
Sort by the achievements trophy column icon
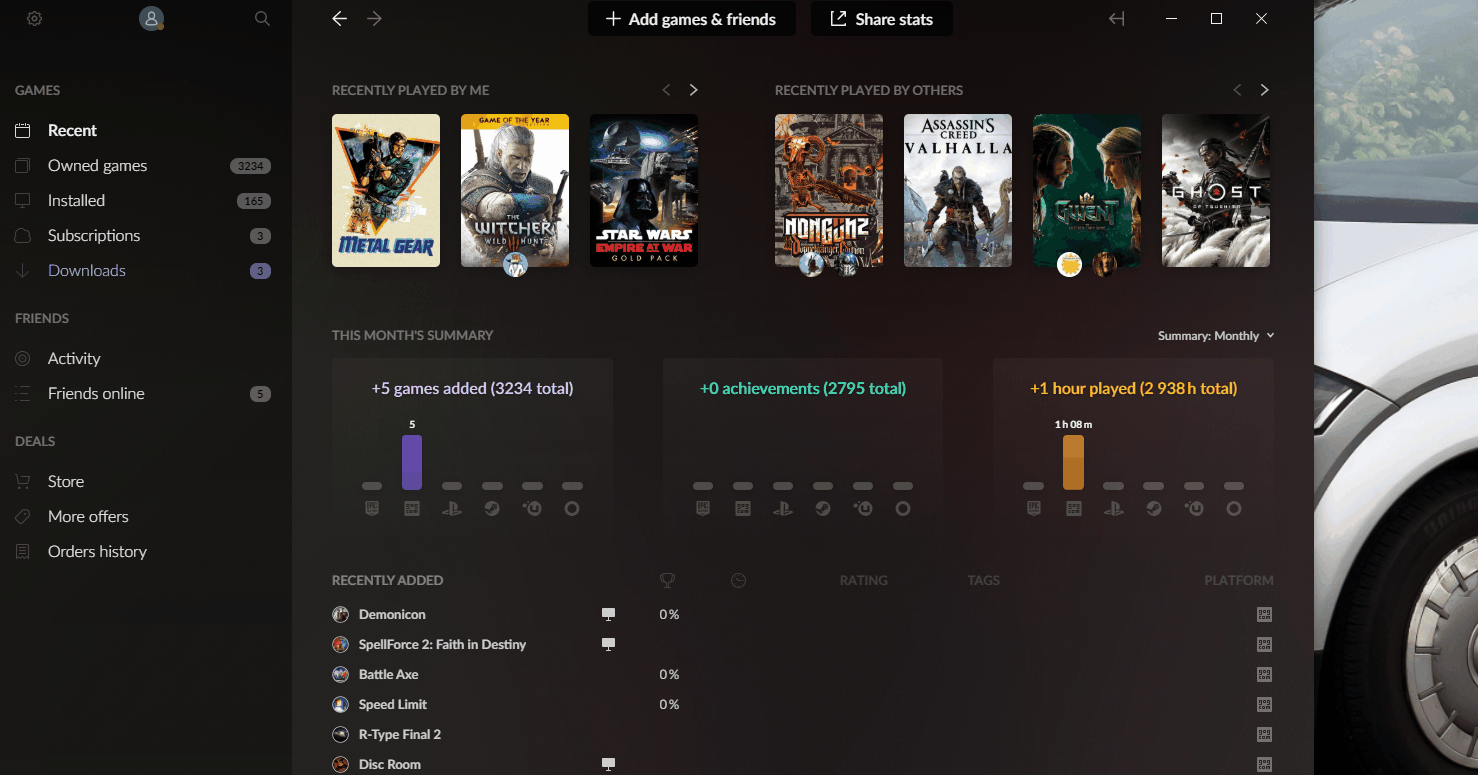pyautogui.click(x=667, y=580)
